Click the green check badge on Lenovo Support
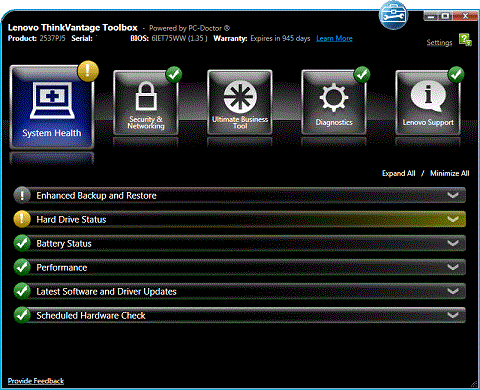The image size is (480, 390). 456,74
